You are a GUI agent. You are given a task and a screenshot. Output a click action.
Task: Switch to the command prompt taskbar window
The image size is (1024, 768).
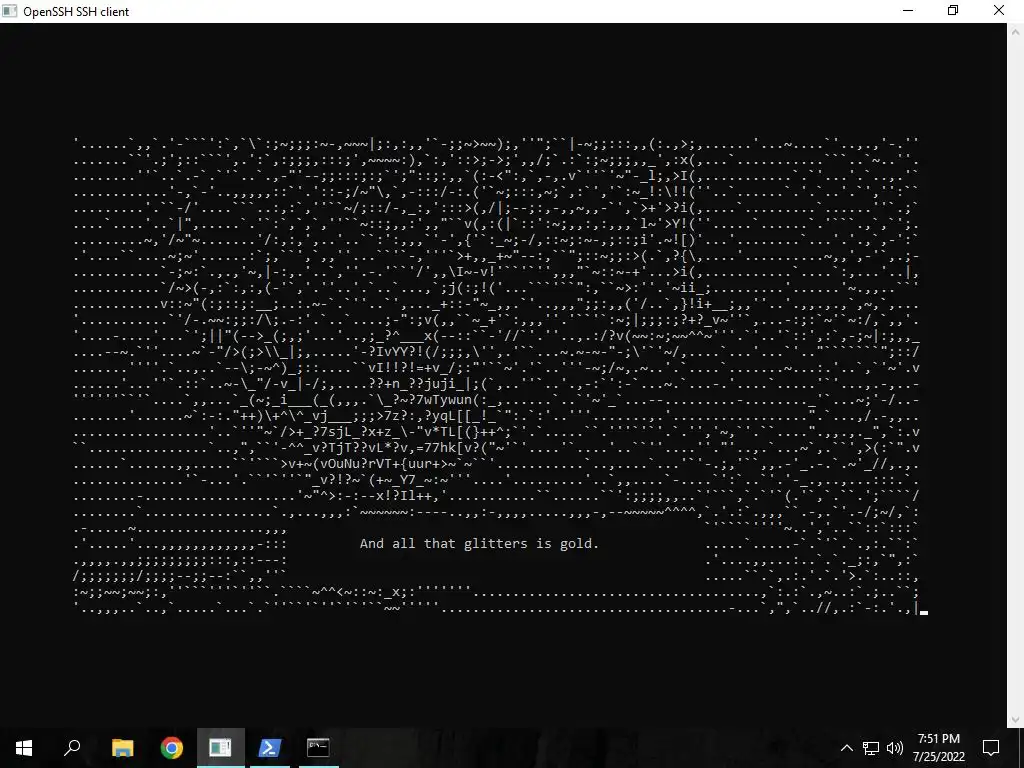click(318, 748)
